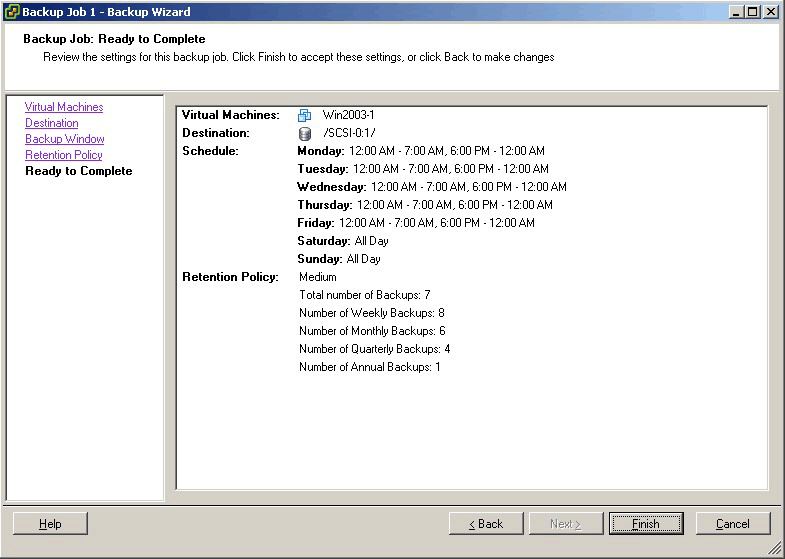Click the /SCSI-0:1/ destination path
Viewport: 785px width, 559px height.
[x=350, y=133]
